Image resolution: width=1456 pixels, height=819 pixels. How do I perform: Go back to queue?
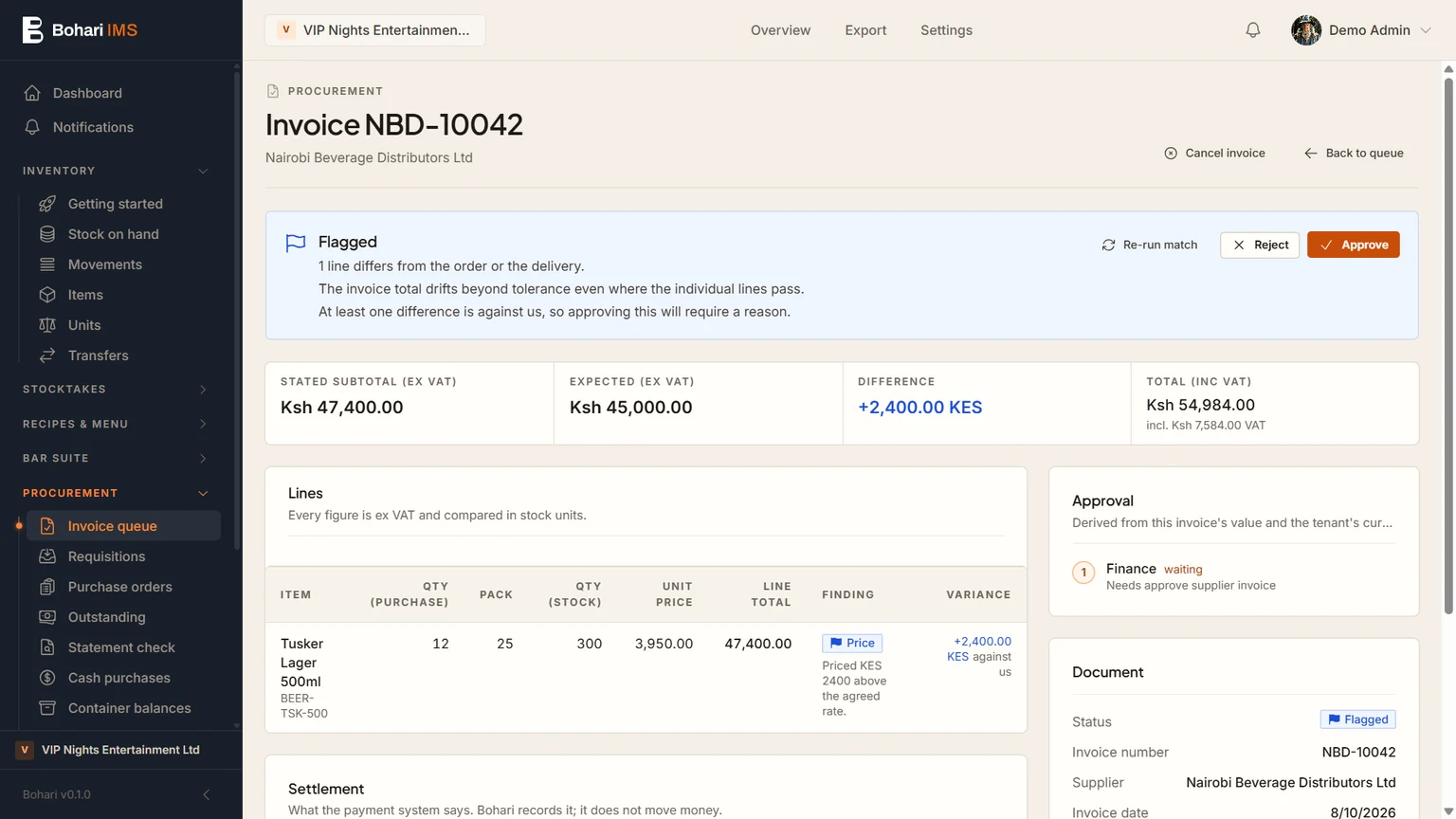(x=1354, y=153)
